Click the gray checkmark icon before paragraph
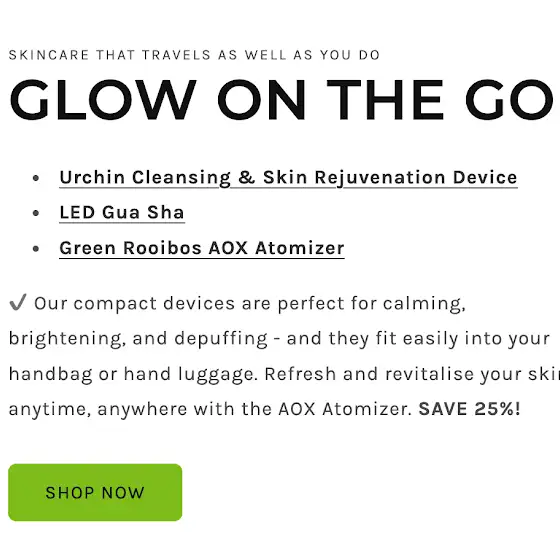Screen dimensions: 560x560 pos(18,302)
